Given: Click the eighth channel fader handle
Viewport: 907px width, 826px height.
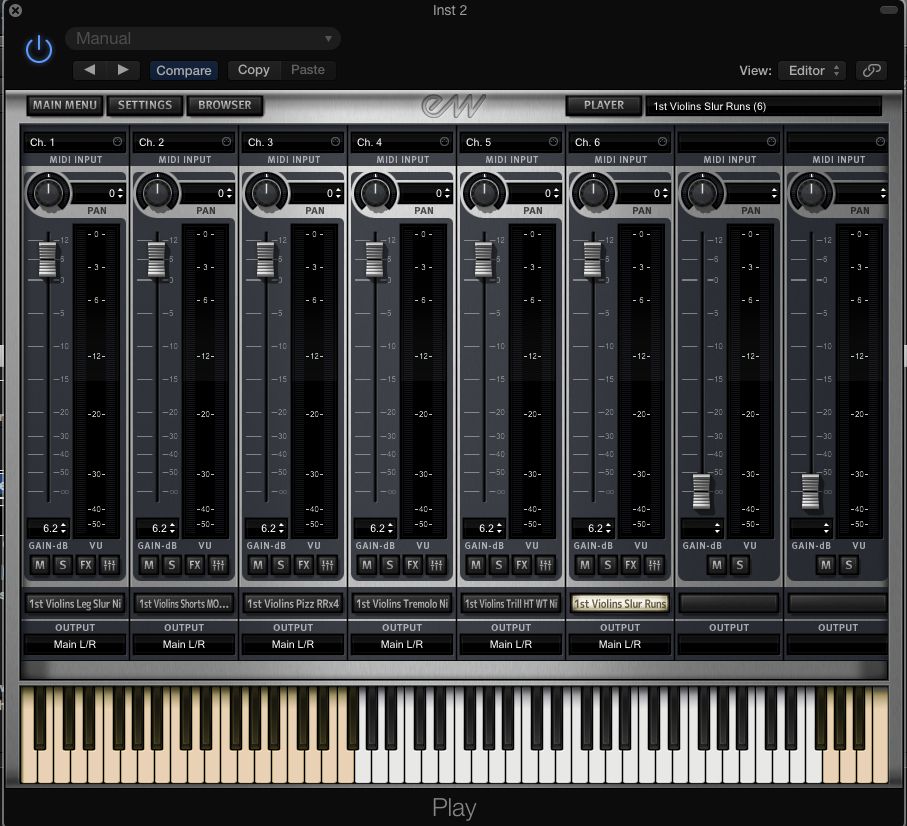Looking at the screenshot, I should click(810, 491).
